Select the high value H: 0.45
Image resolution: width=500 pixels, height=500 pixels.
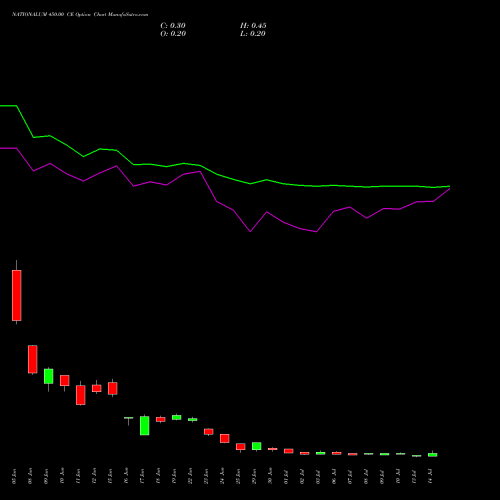253,26
